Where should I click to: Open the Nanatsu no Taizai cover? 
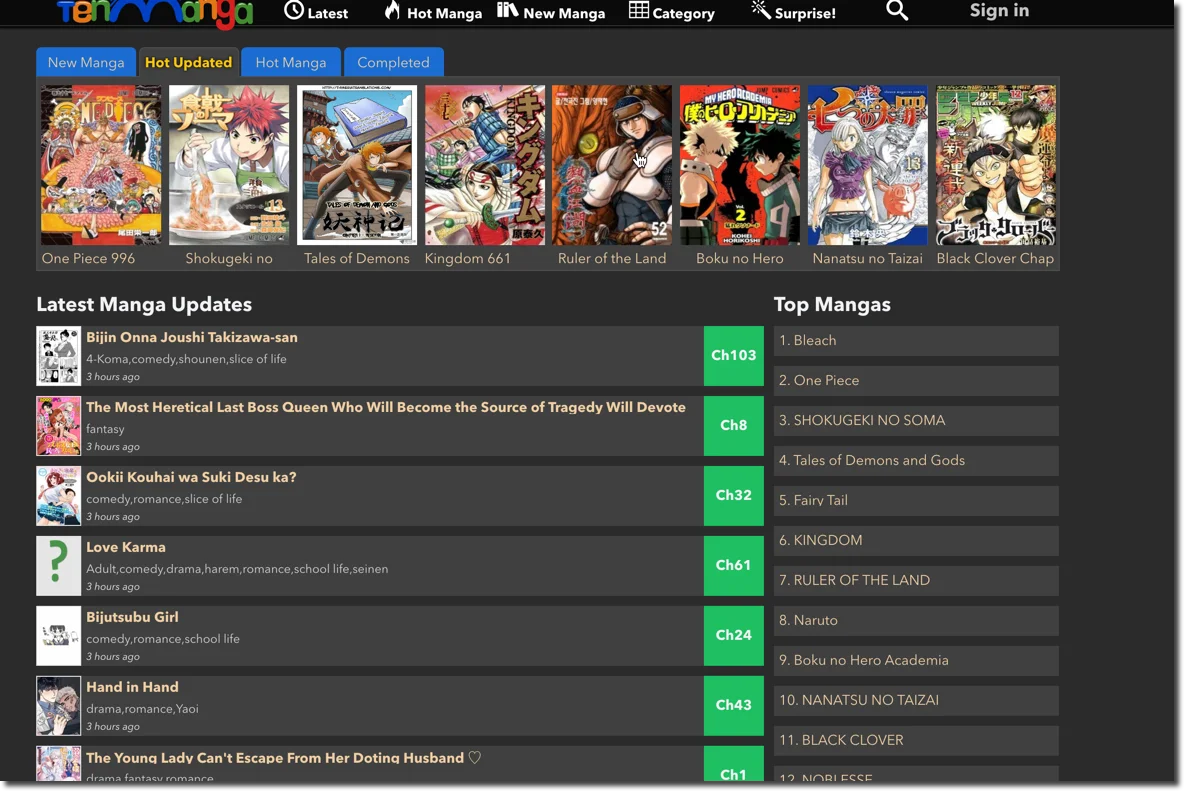[x=868, y=165]
